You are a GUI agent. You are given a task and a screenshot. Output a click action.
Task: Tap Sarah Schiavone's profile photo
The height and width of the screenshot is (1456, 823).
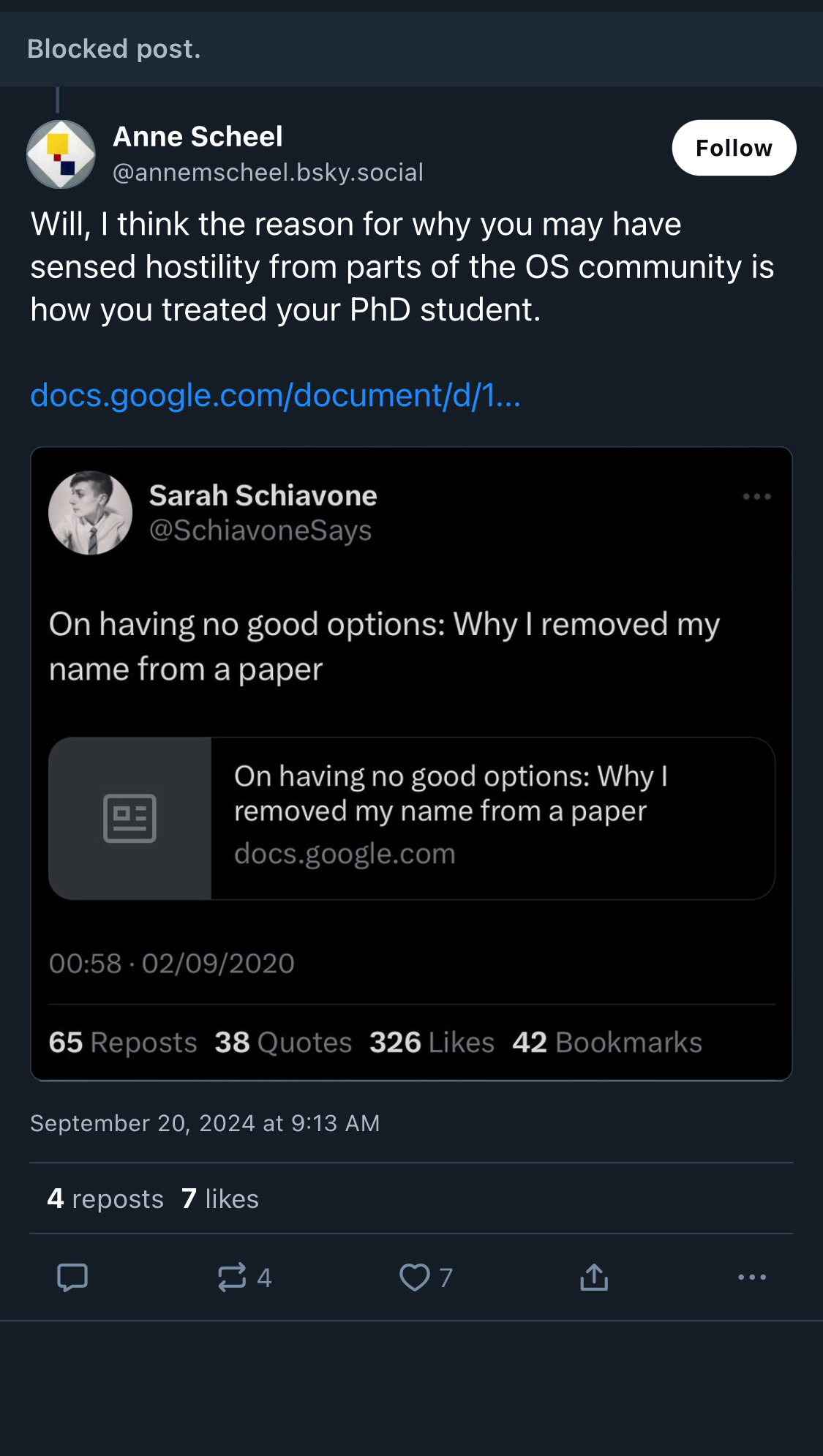tap(91, 513)
